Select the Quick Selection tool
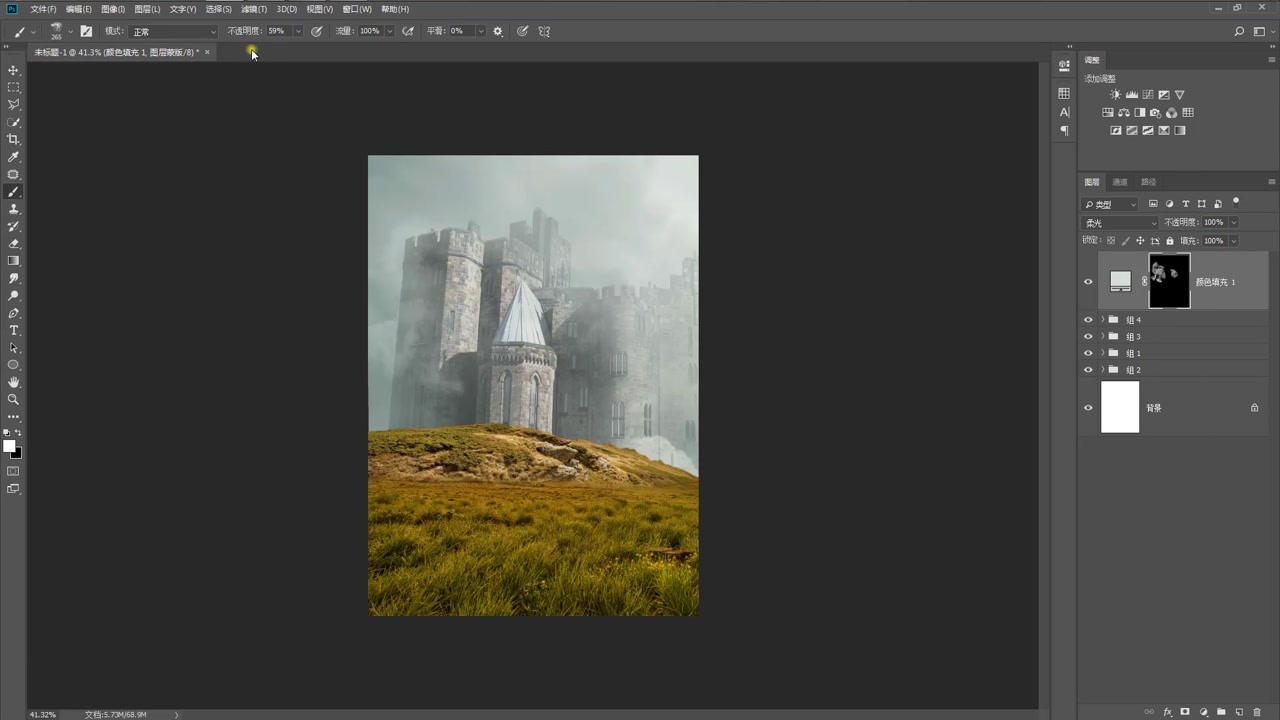 (x=14, y=122)
